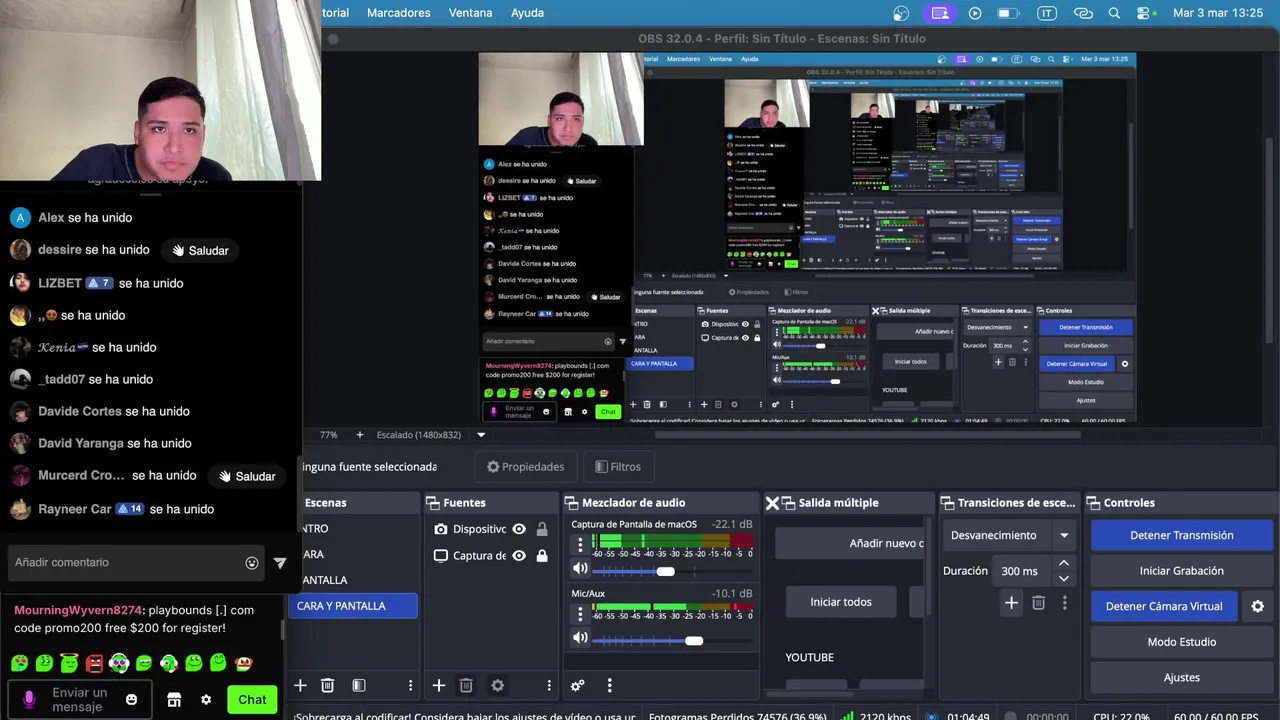Image resolution: width=1280 pixels, height=720 pixels.
Task: Open preview scaling dropdown arrow
Action: (481, 435)
